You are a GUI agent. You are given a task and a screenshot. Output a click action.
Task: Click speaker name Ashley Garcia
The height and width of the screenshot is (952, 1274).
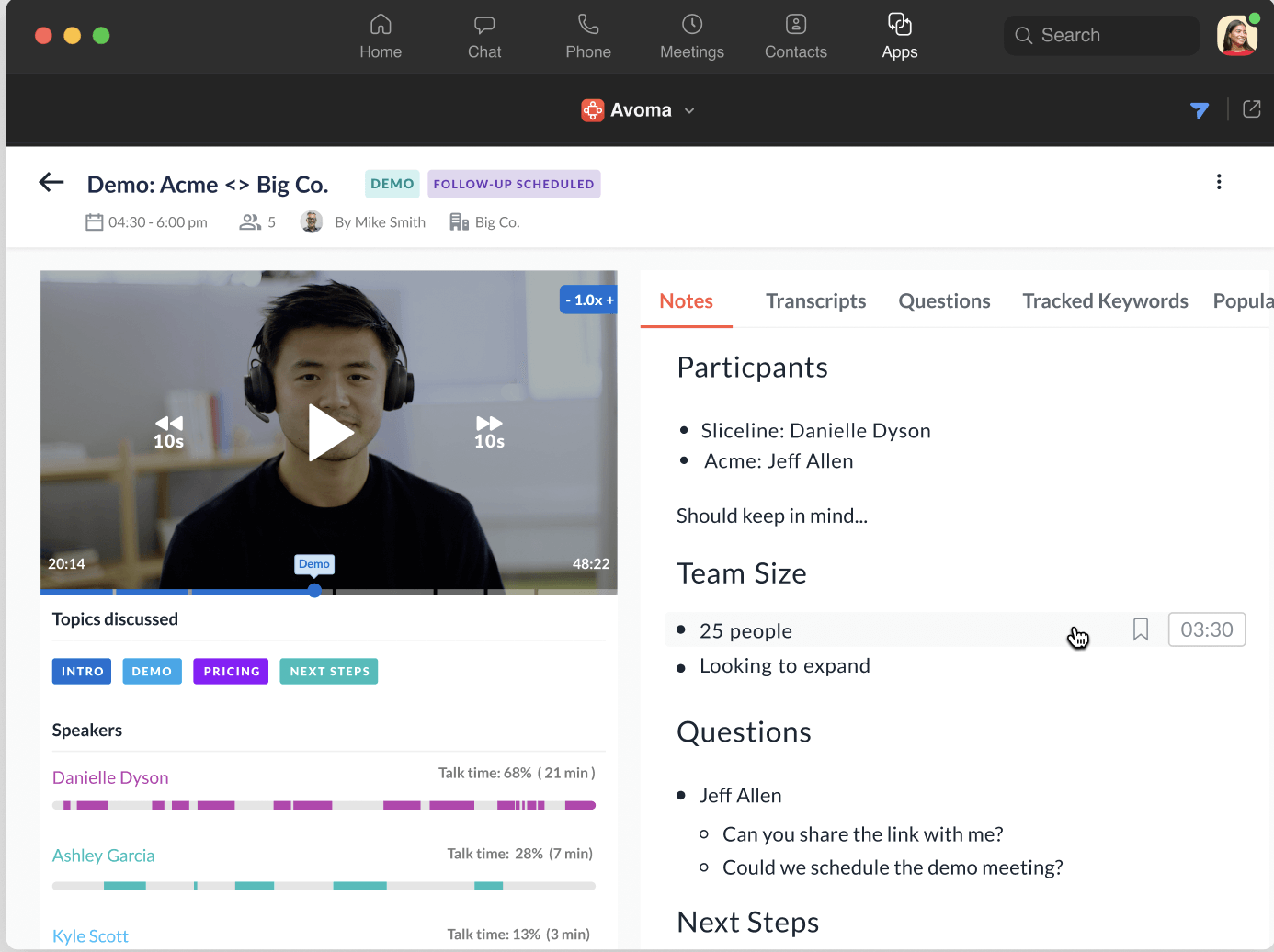[x=104, y=856]
